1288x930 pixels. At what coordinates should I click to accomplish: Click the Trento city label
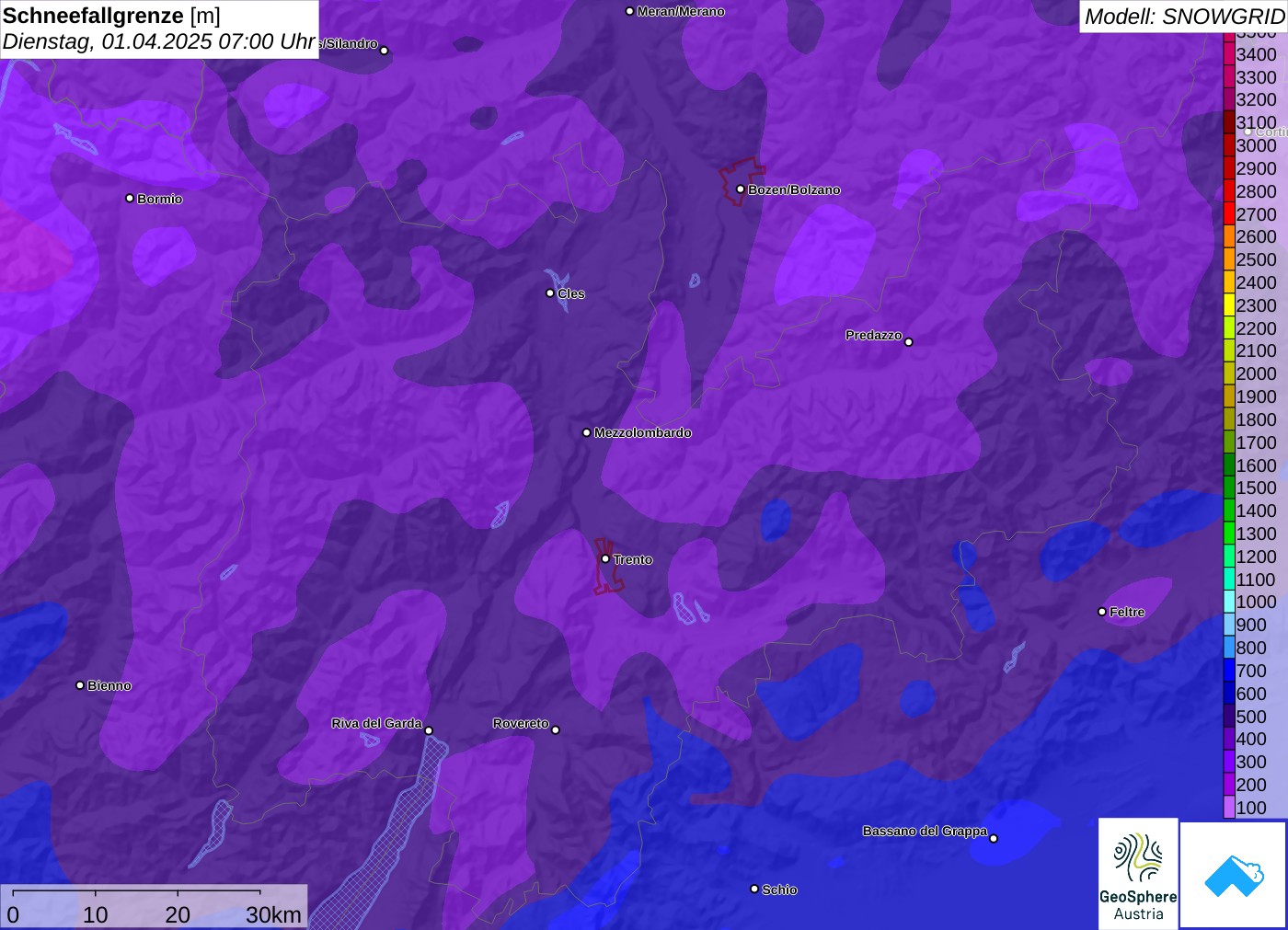[x=633, y=559]
